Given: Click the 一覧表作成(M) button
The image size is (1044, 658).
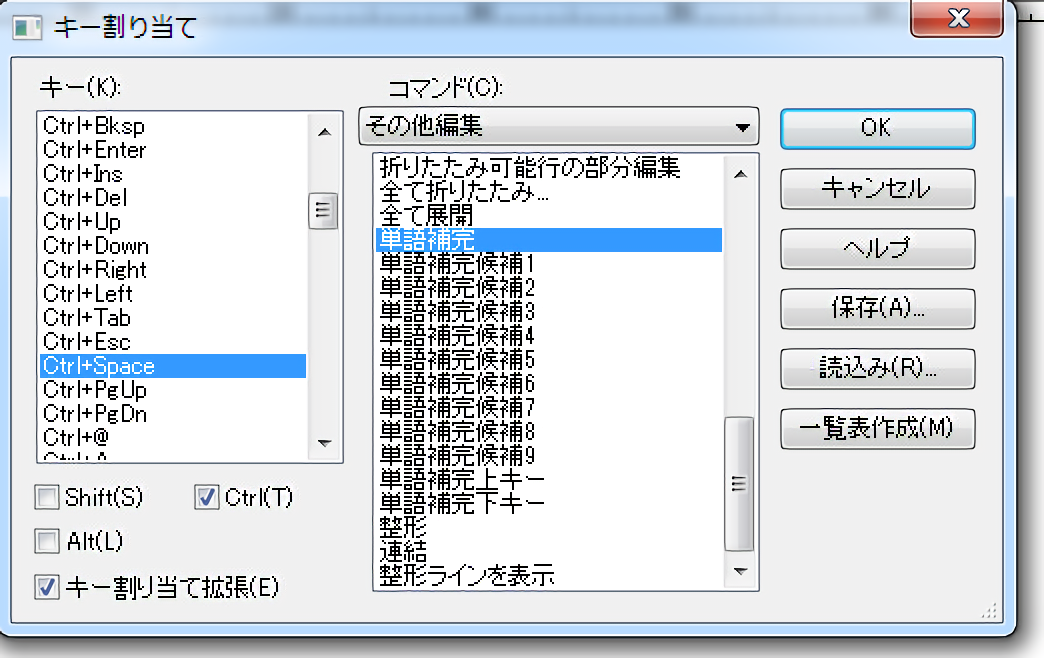Looking at the screenshot, I should pyautogui.click(x=876, y=428).
